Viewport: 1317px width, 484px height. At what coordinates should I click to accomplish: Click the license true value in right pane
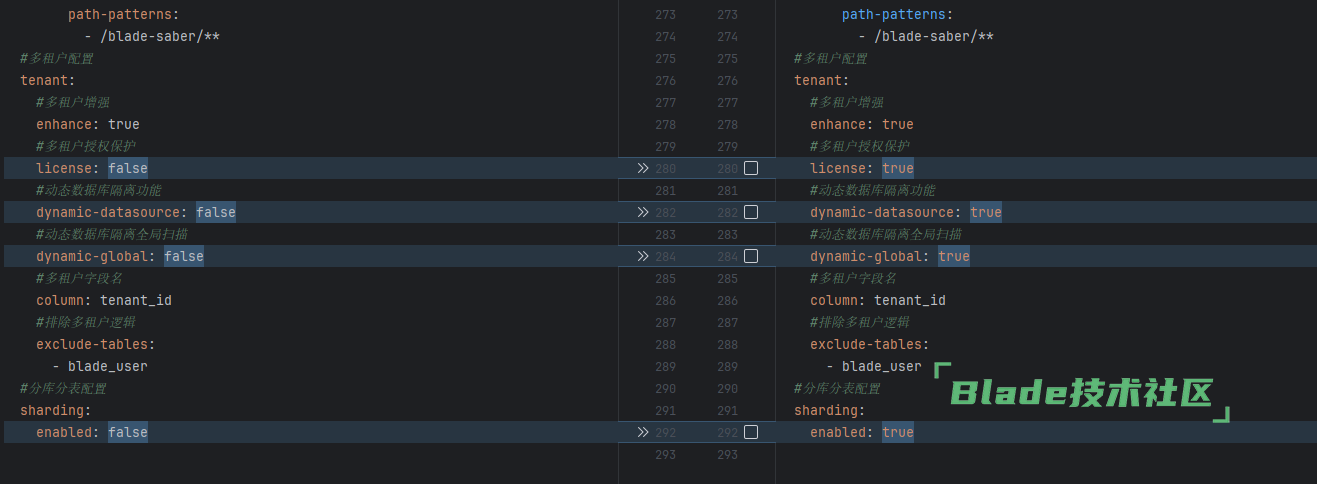[x=898, y=168]
